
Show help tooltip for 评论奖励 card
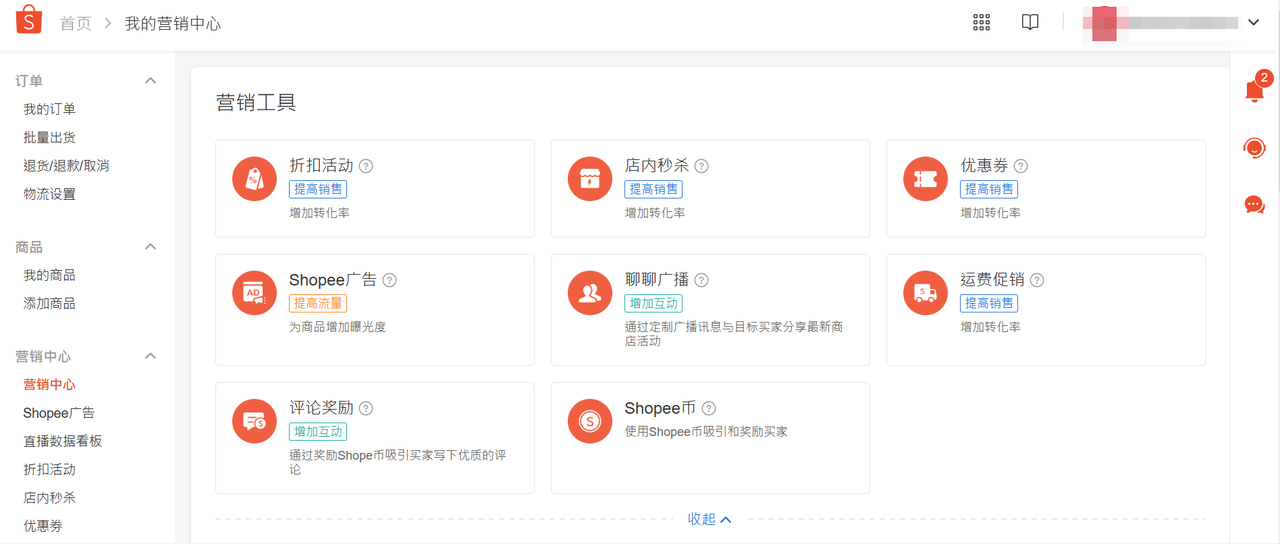coord(366,408)
